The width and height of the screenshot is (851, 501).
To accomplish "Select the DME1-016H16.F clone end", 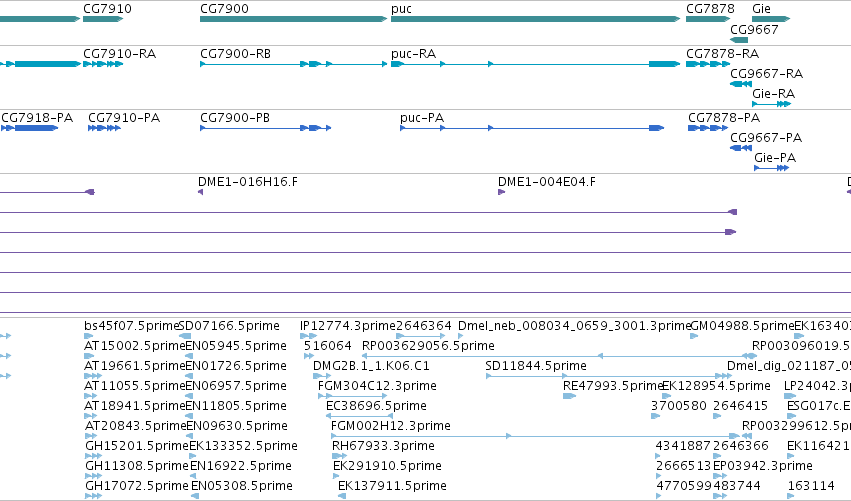I will (x=247, y=182).
